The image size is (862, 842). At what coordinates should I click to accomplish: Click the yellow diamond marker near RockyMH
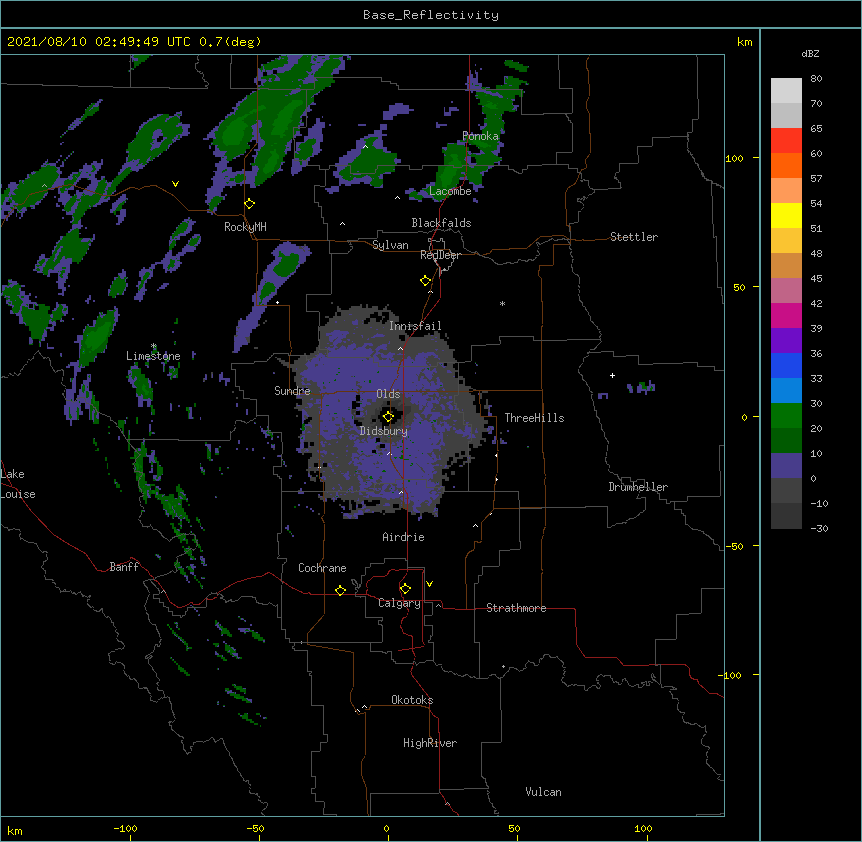250,204
